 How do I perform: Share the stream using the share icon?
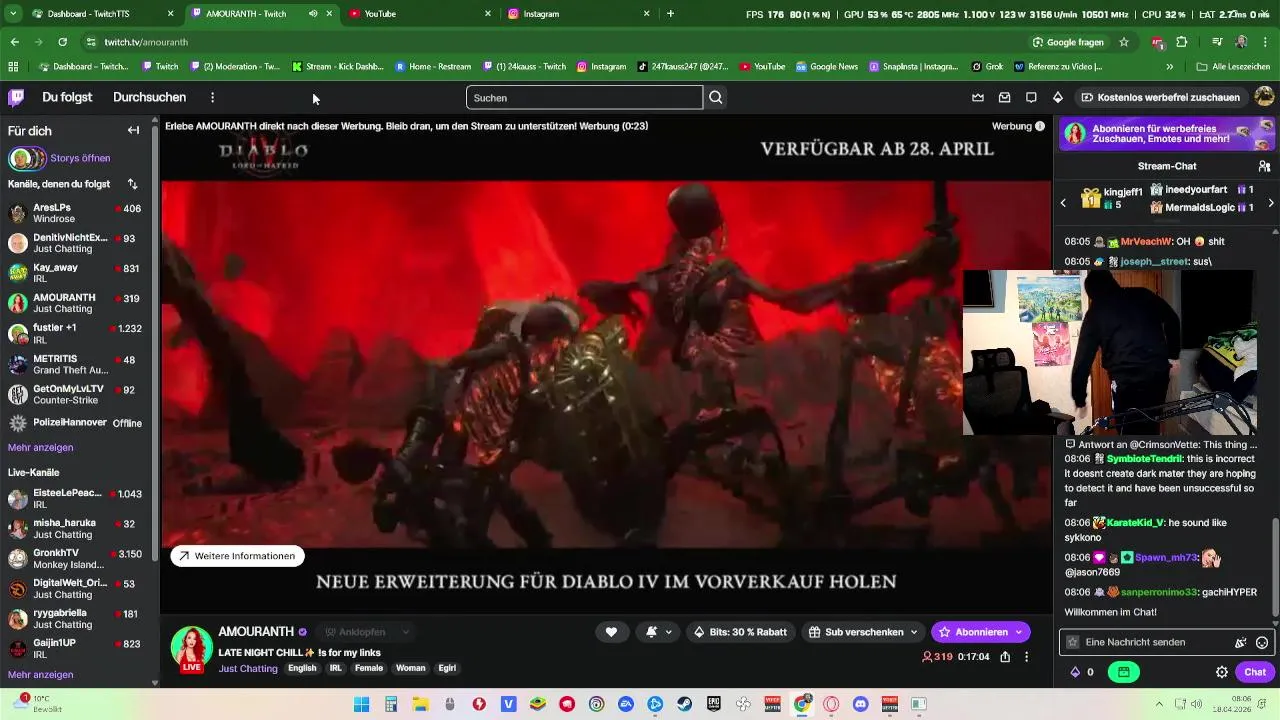[x=1005, y=657]
